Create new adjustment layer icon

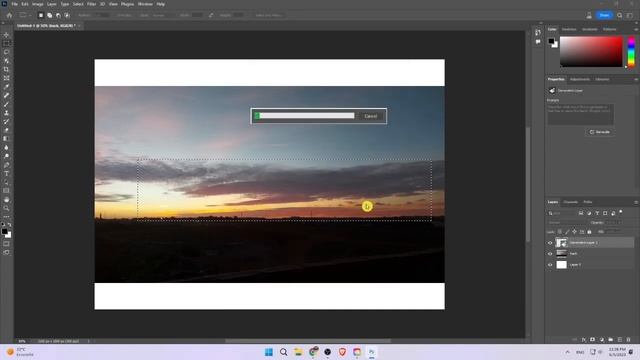601,340
